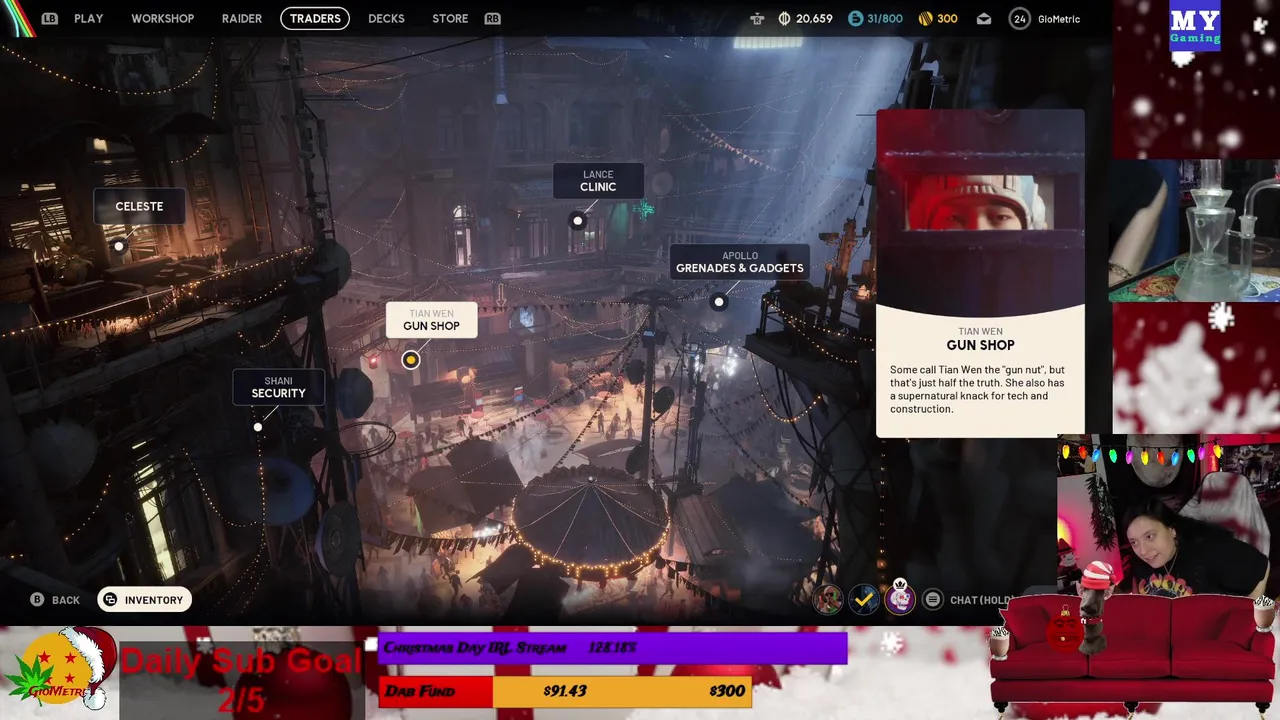Screen dimensions: 1280x720
Task: Switch to the WORKSHOP tab
Action: [x=162, y=18]
